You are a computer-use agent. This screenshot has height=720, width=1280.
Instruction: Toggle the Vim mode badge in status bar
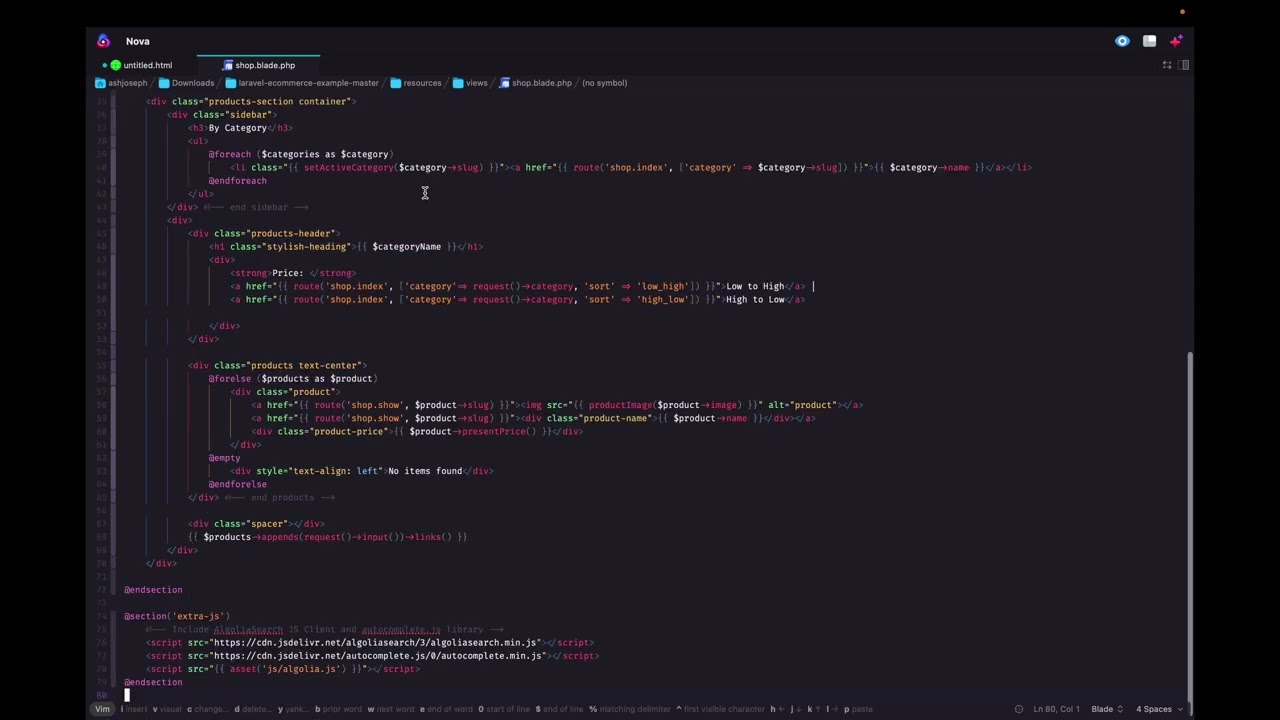click(102, 709)
